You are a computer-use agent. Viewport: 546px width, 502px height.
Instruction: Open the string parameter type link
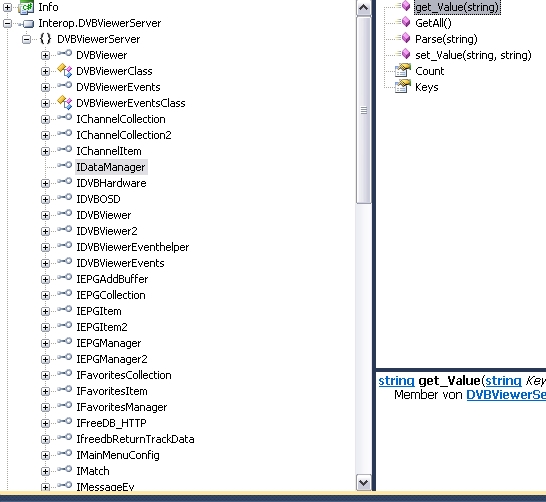coord(503,381)
